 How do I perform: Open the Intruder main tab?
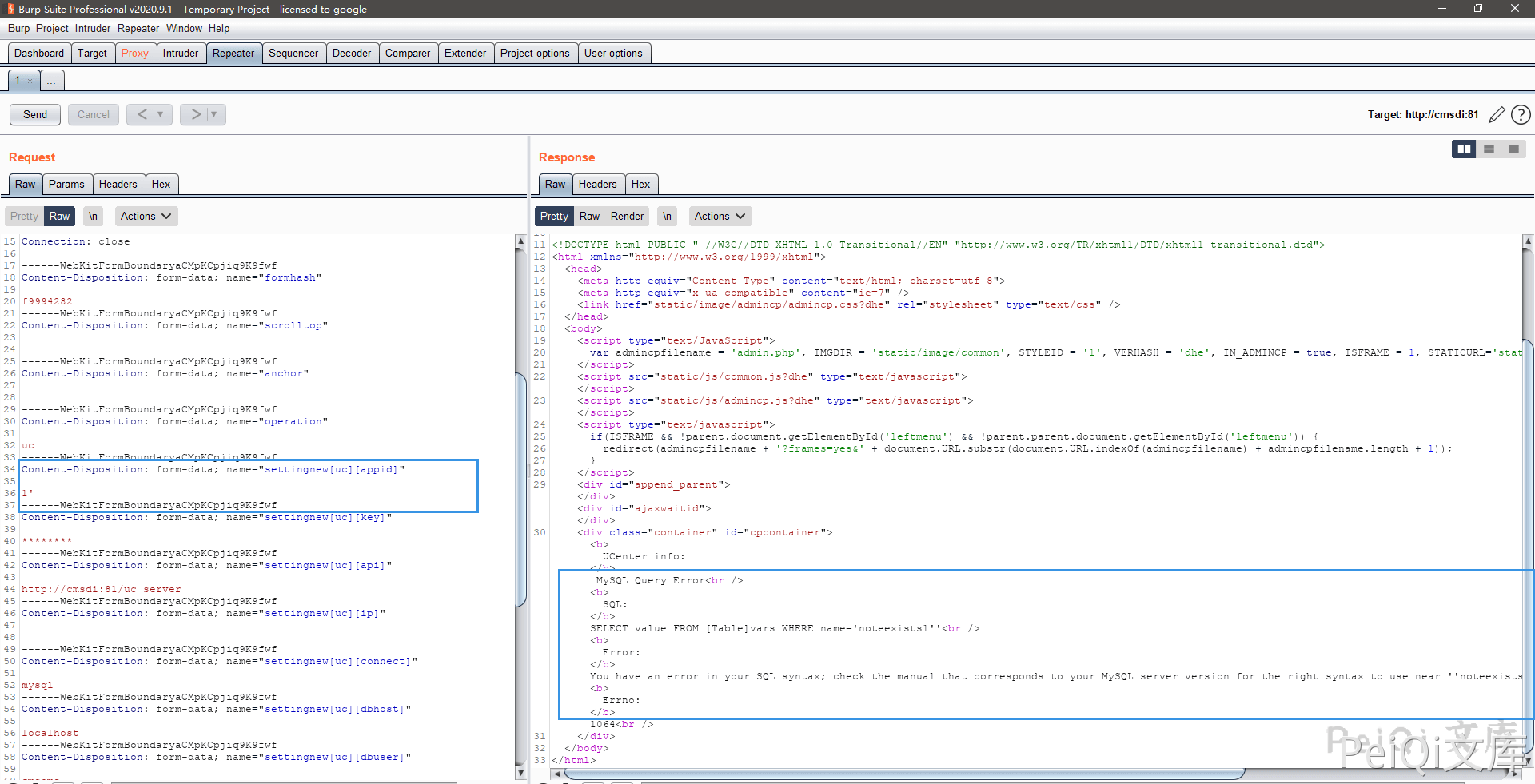pyautogui.click(x=181, y=54)
